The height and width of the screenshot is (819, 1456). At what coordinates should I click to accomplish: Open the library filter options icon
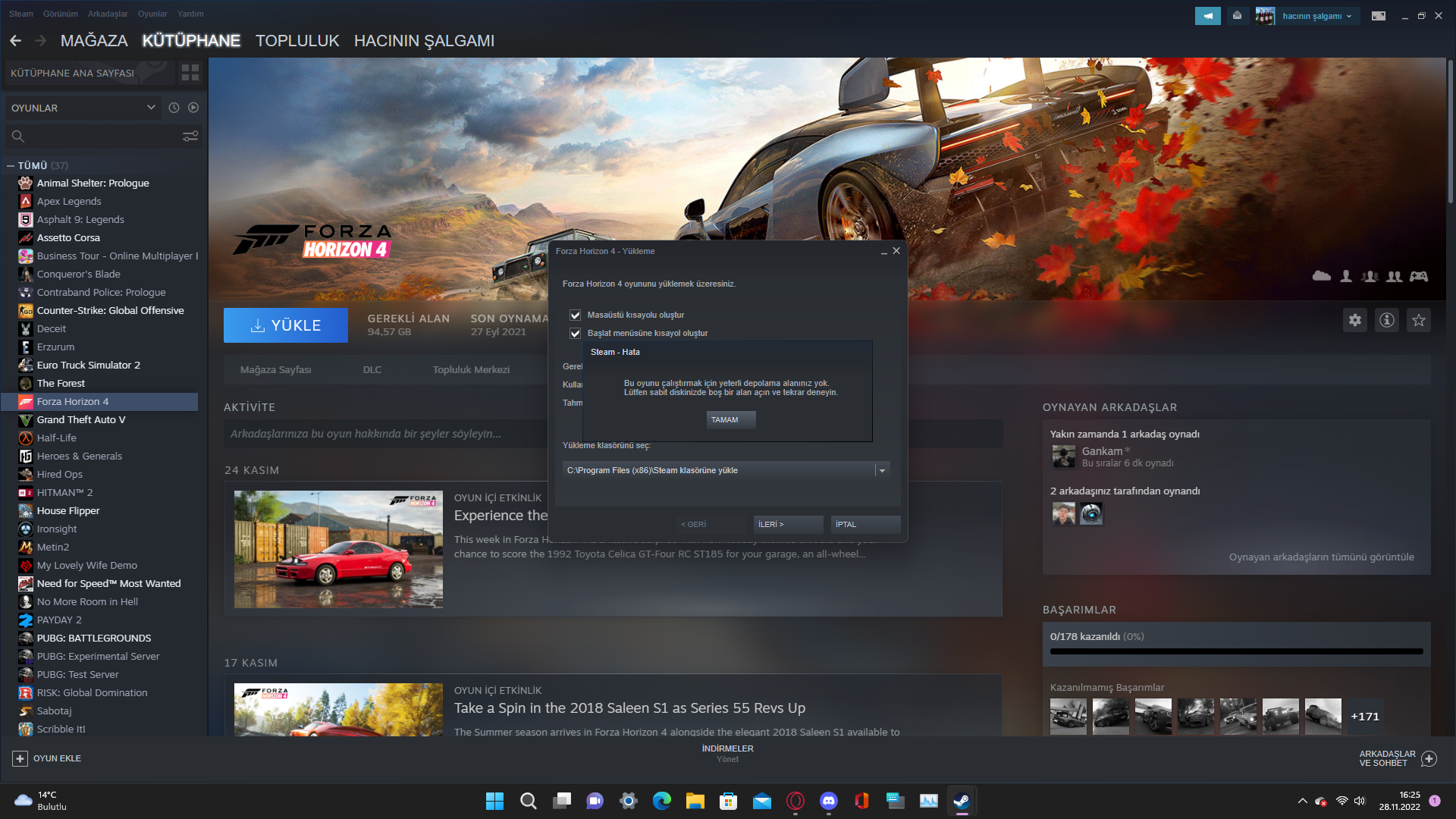tap(190, 136)
